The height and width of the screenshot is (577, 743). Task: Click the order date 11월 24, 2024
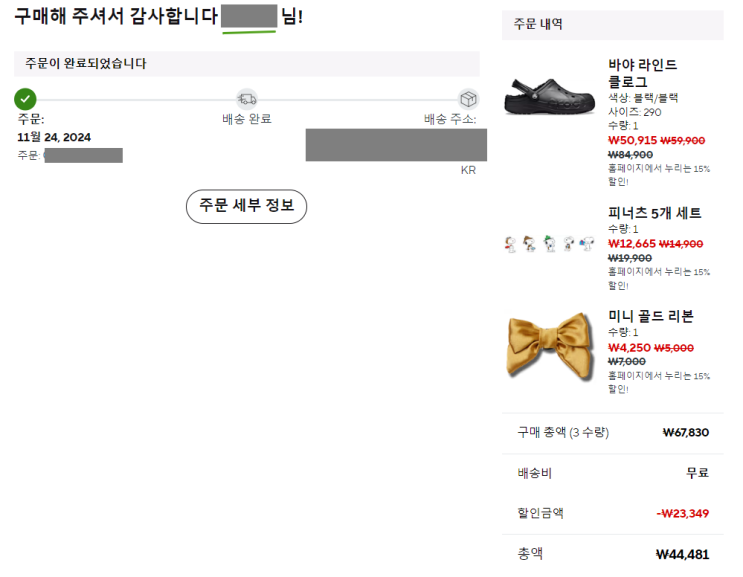pyautogui.click(x=54, y=137)
